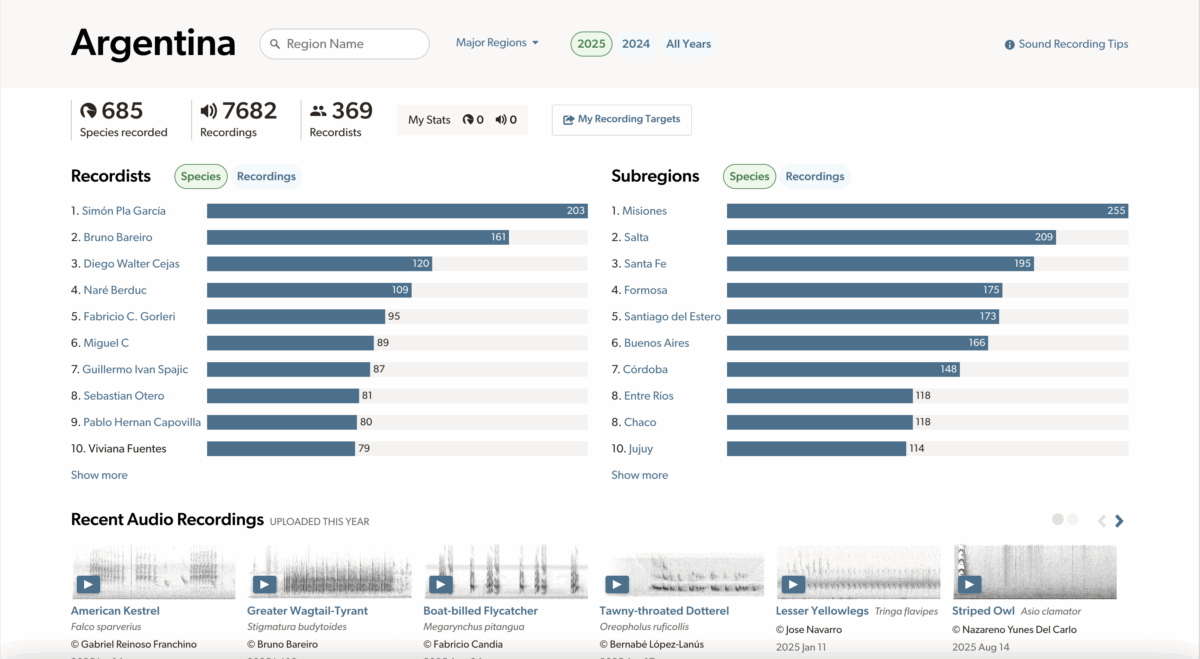This screenshot has height=659, width=1200.
Task: Click the recordists people icon beside 369
Action: (x=319, y=110)
